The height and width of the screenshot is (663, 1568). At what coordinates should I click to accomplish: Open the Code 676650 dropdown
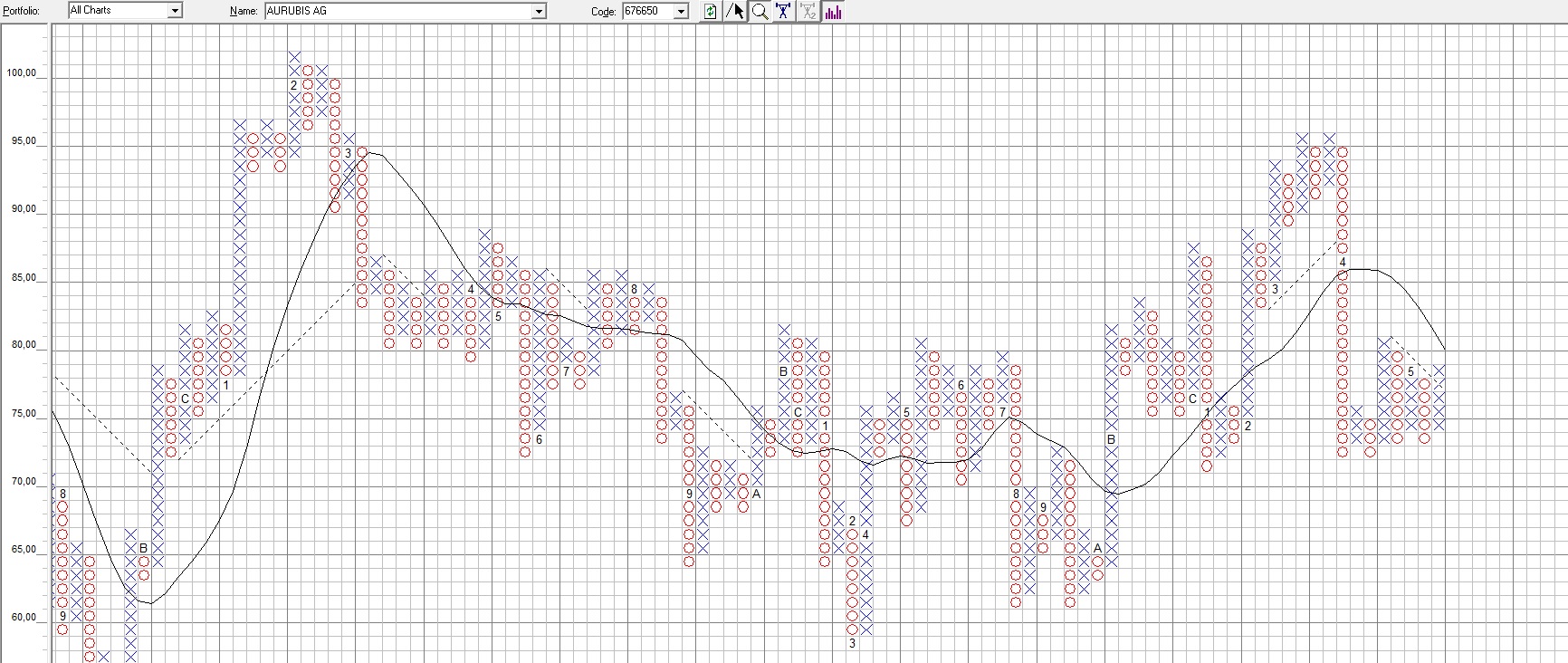pos(682,11)
